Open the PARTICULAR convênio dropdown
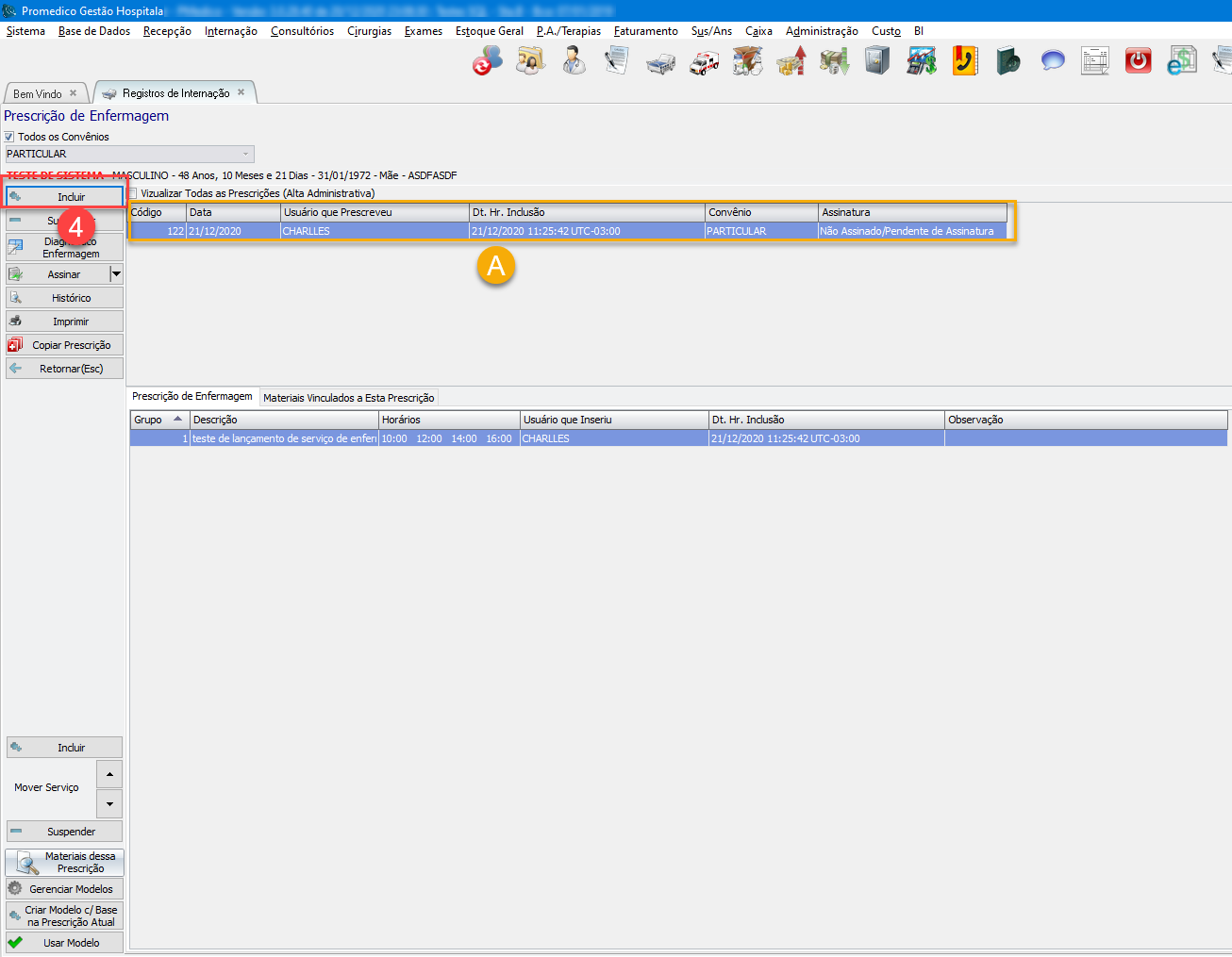1232x957 pixels. [246, 154]
